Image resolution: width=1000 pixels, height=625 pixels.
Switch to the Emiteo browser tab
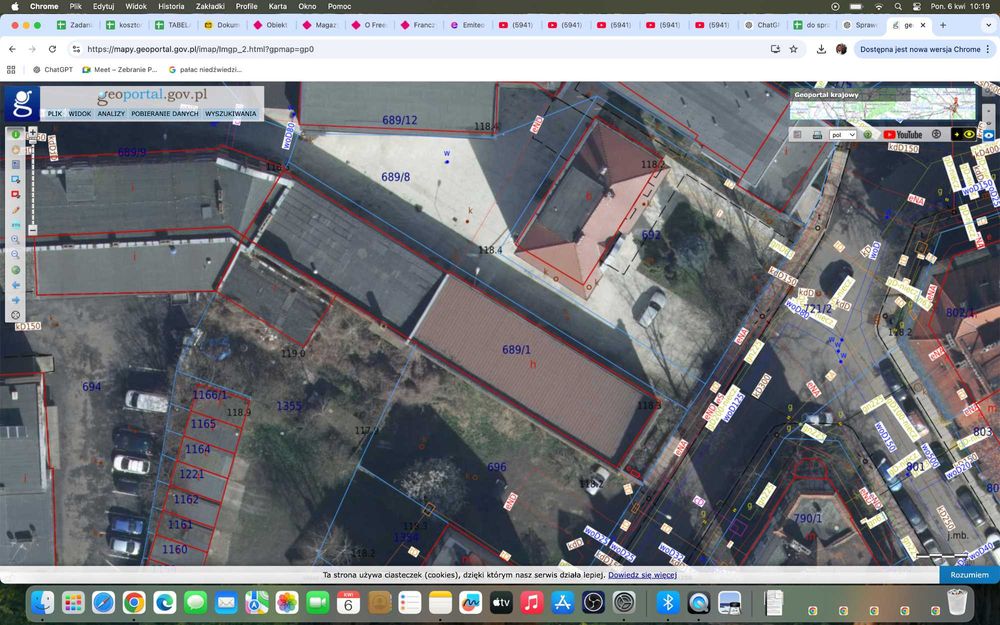[467, 25]
